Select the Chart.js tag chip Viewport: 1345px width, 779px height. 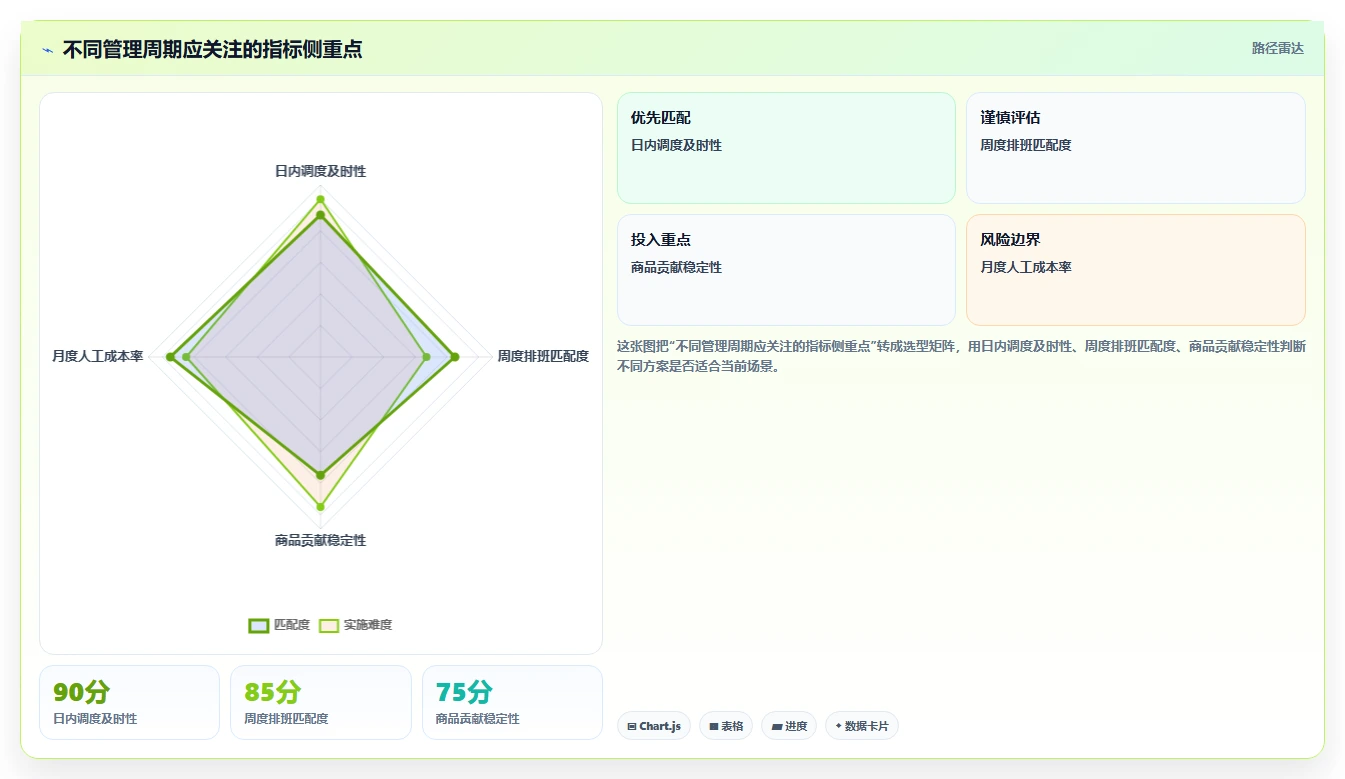click(653, 726)
